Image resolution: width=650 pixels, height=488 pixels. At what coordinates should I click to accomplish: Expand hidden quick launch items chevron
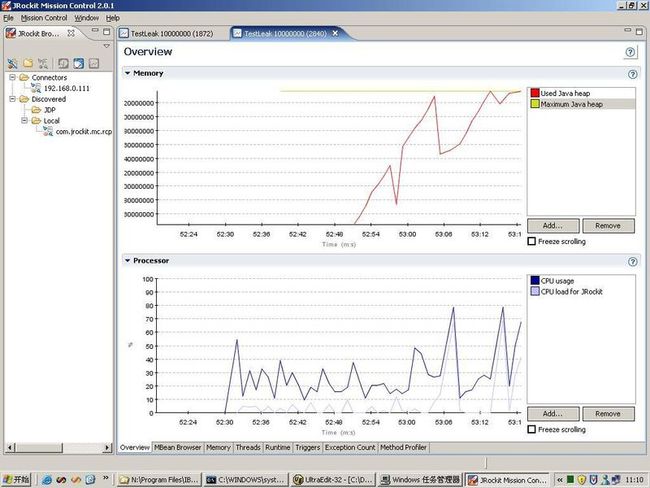tap(106, 478)
